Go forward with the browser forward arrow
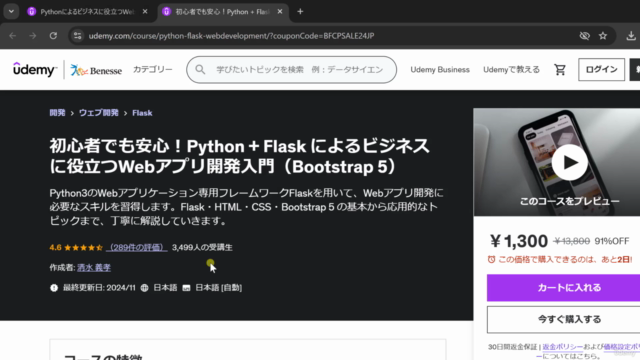Viewport: 640px width, 360px height. tap(33, 36)
